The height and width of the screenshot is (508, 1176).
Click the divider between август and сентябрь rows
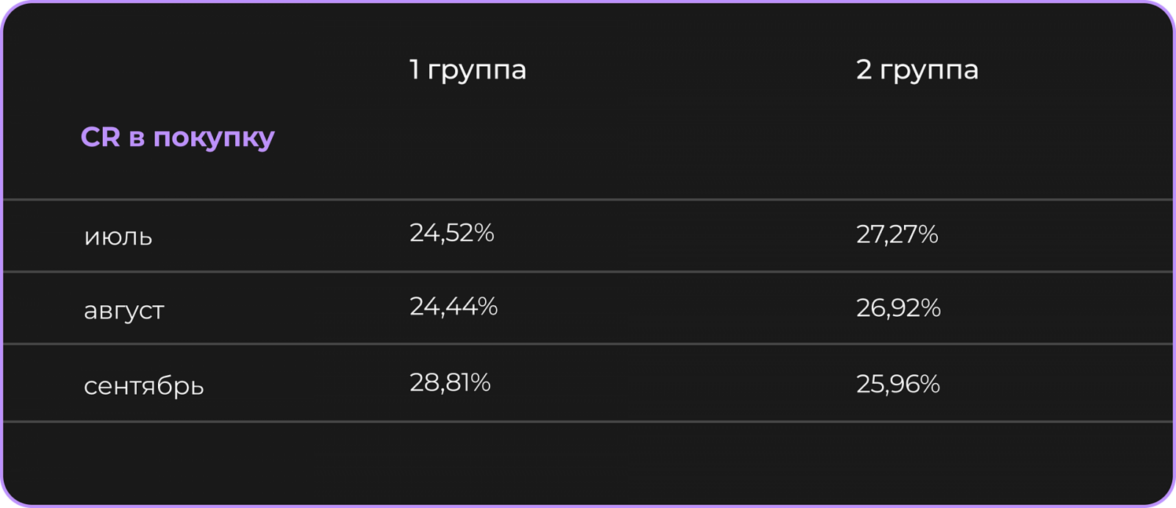point(588,345)
